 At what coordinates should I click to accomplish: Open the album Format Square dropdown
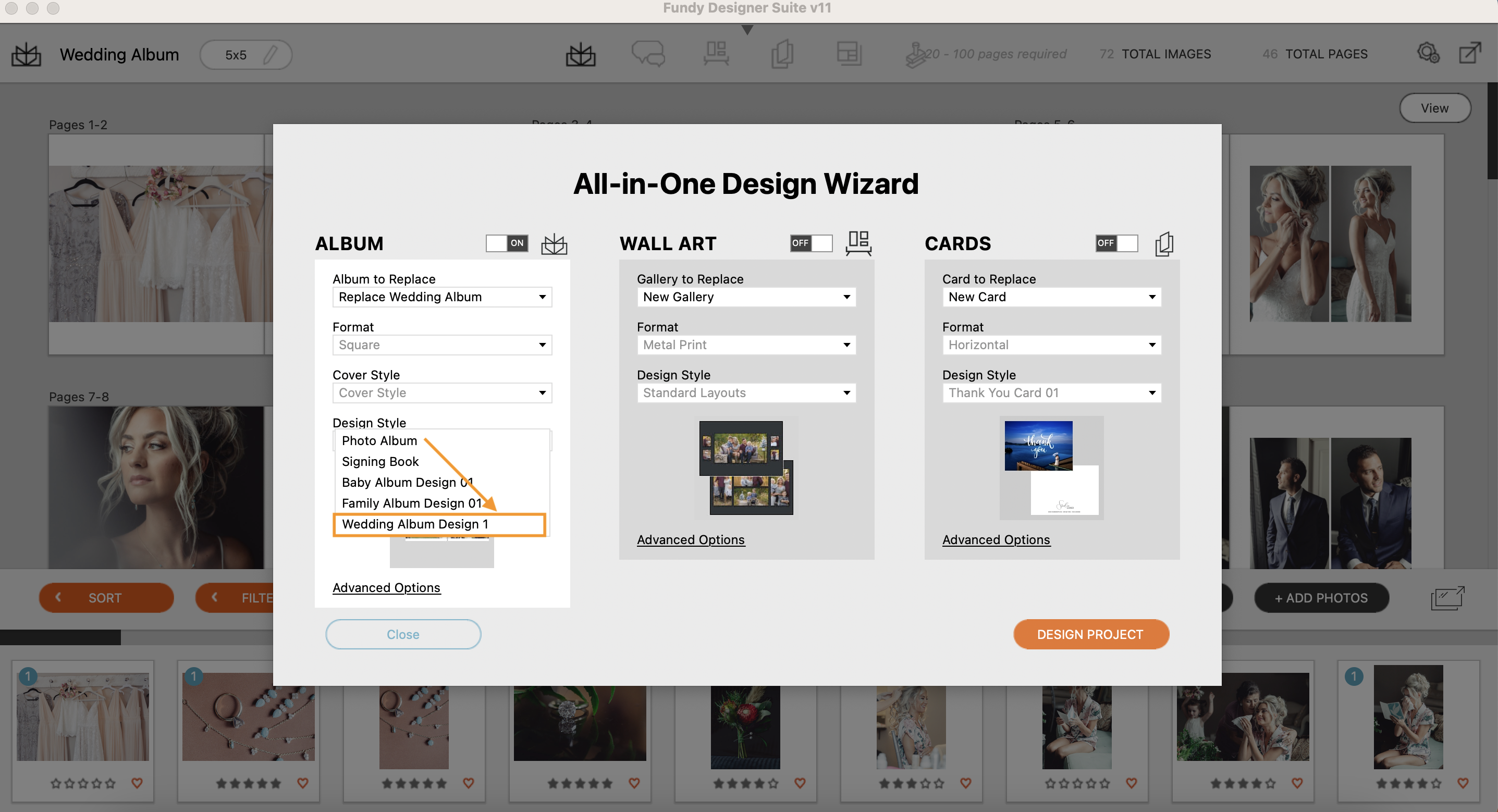(442, 345)
